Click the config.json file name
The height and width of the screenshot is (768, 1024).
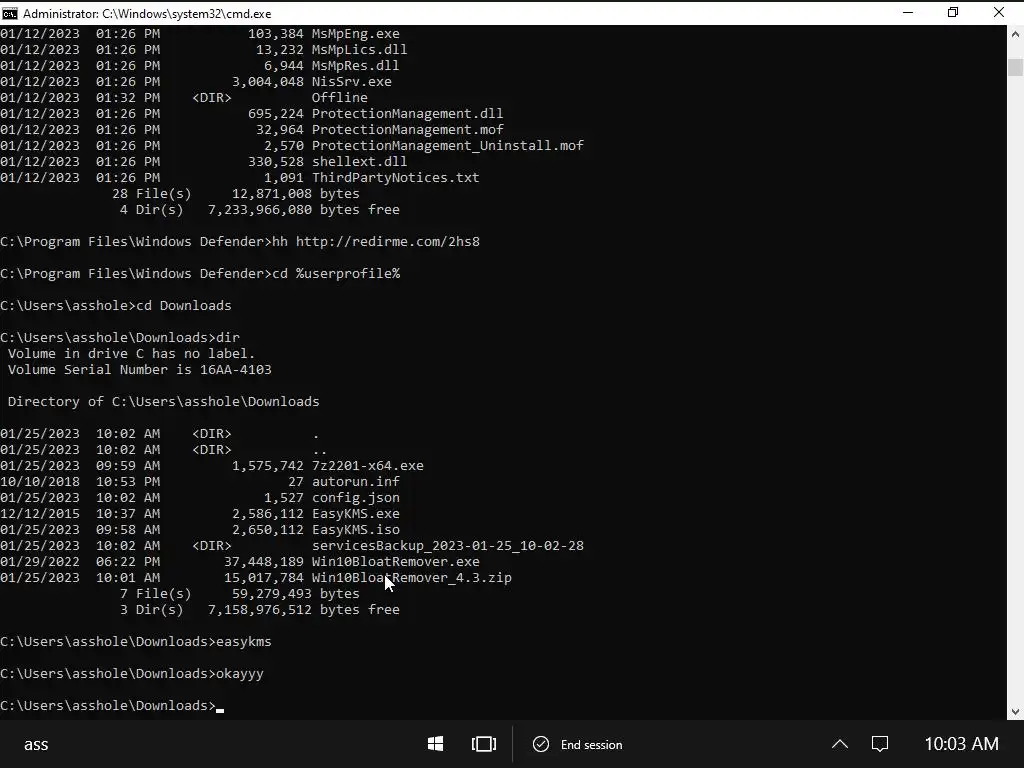pos(355,498)
